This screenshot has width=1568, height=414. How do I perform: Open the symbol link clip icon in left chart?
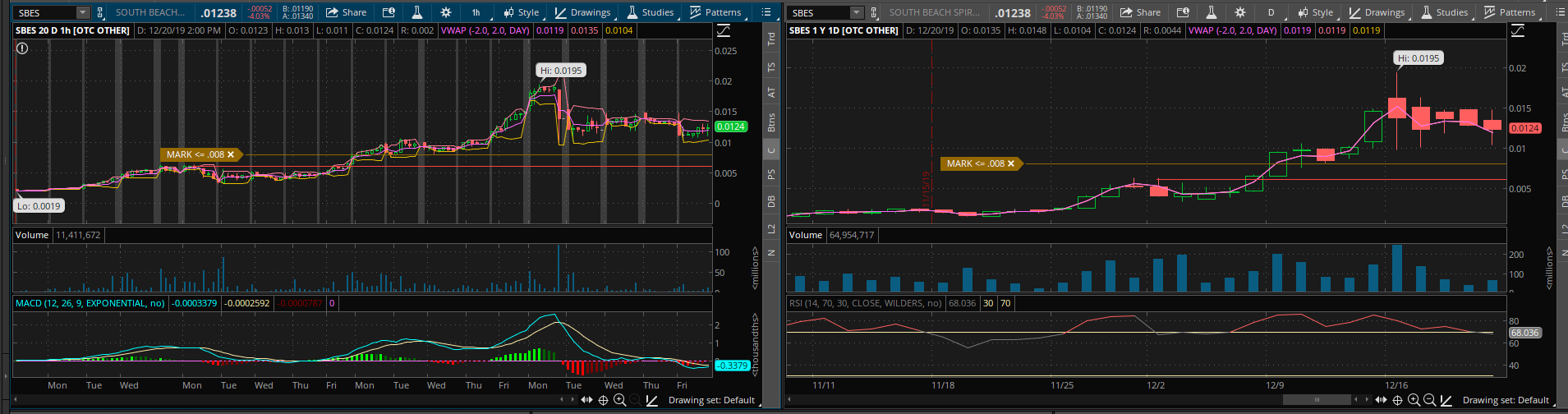click(x=101, y=12)
